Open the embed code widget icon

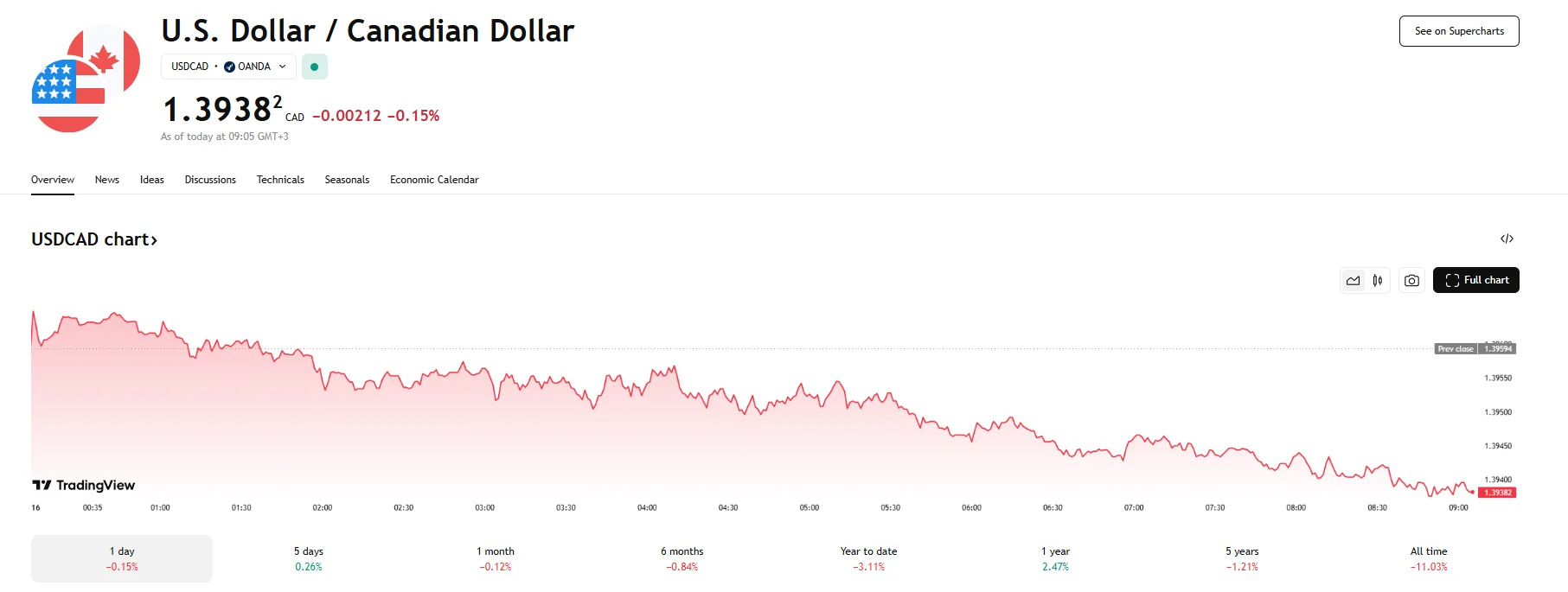click(1507, 239)
